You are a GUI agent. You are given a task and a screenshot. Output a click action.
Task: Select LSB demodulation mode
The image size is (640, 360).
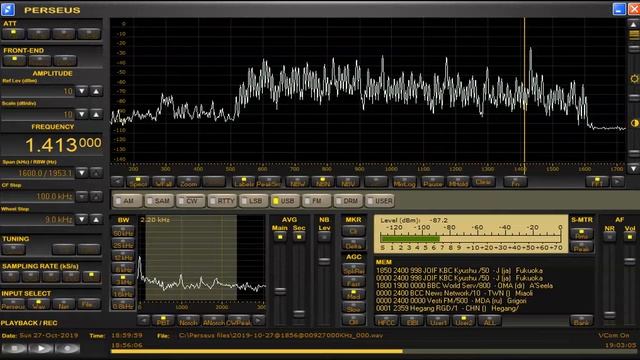(x=254, y=201)
